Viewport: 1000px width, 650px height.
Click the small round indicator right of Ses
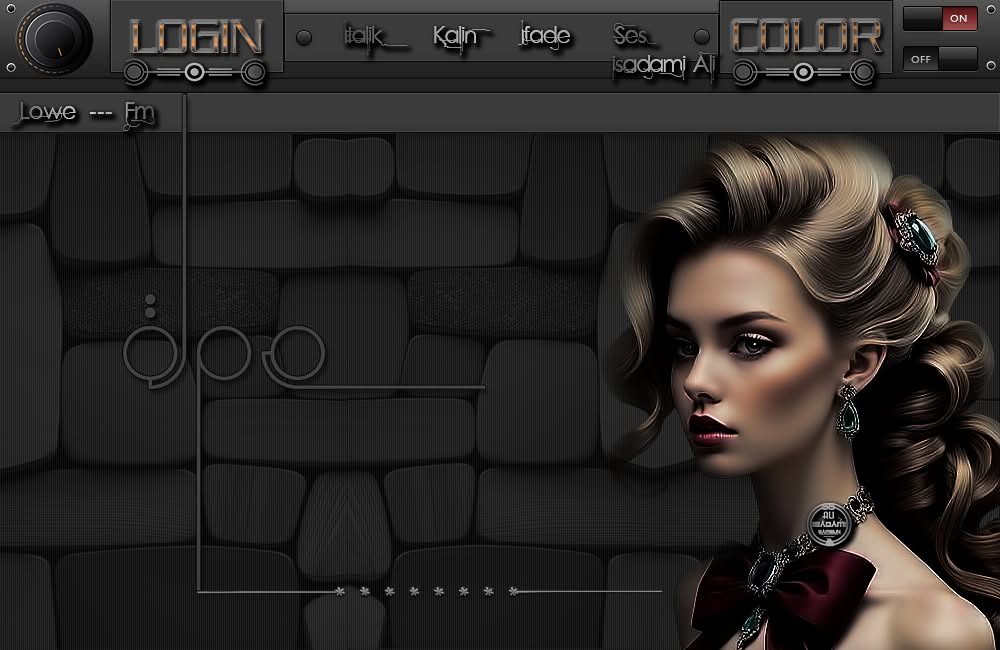pos(702,36)
